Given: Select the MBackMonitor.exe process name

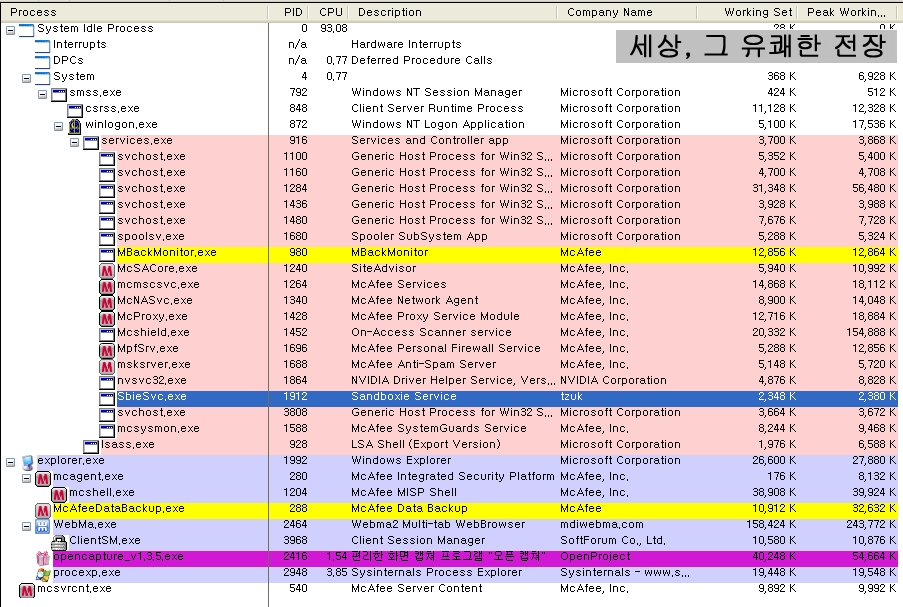Looking at the screenshot, I should point(166,252).
